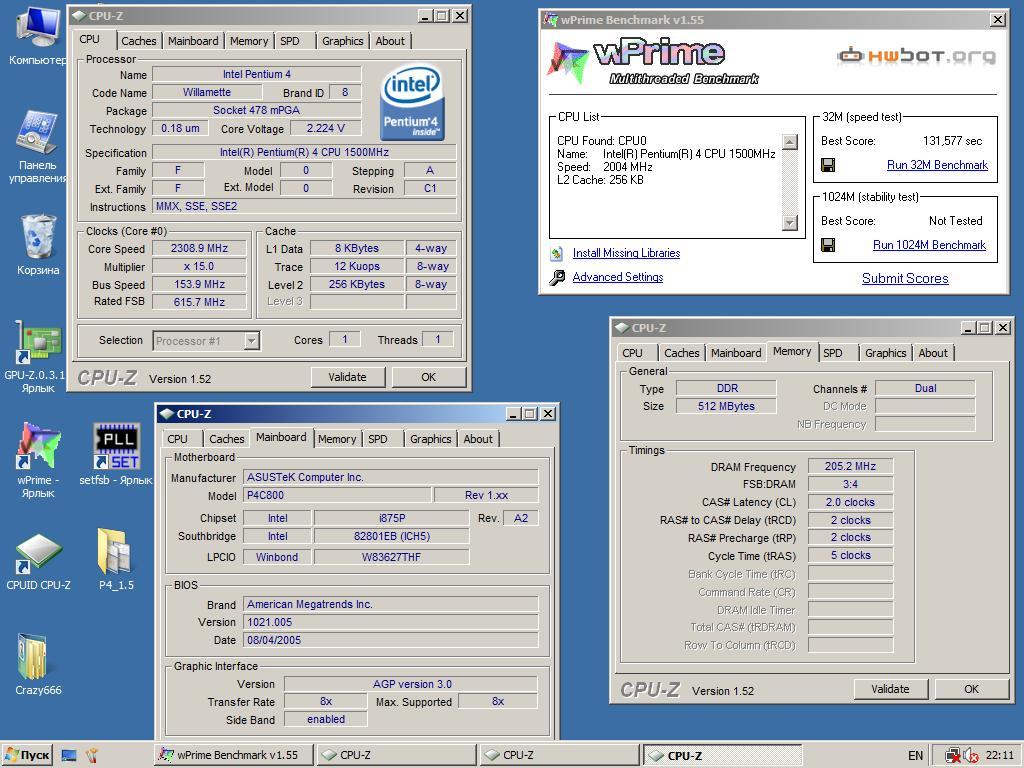Click the CPU List scrollbar down arrow
1024x768 pixels.
tap(790, 223)
